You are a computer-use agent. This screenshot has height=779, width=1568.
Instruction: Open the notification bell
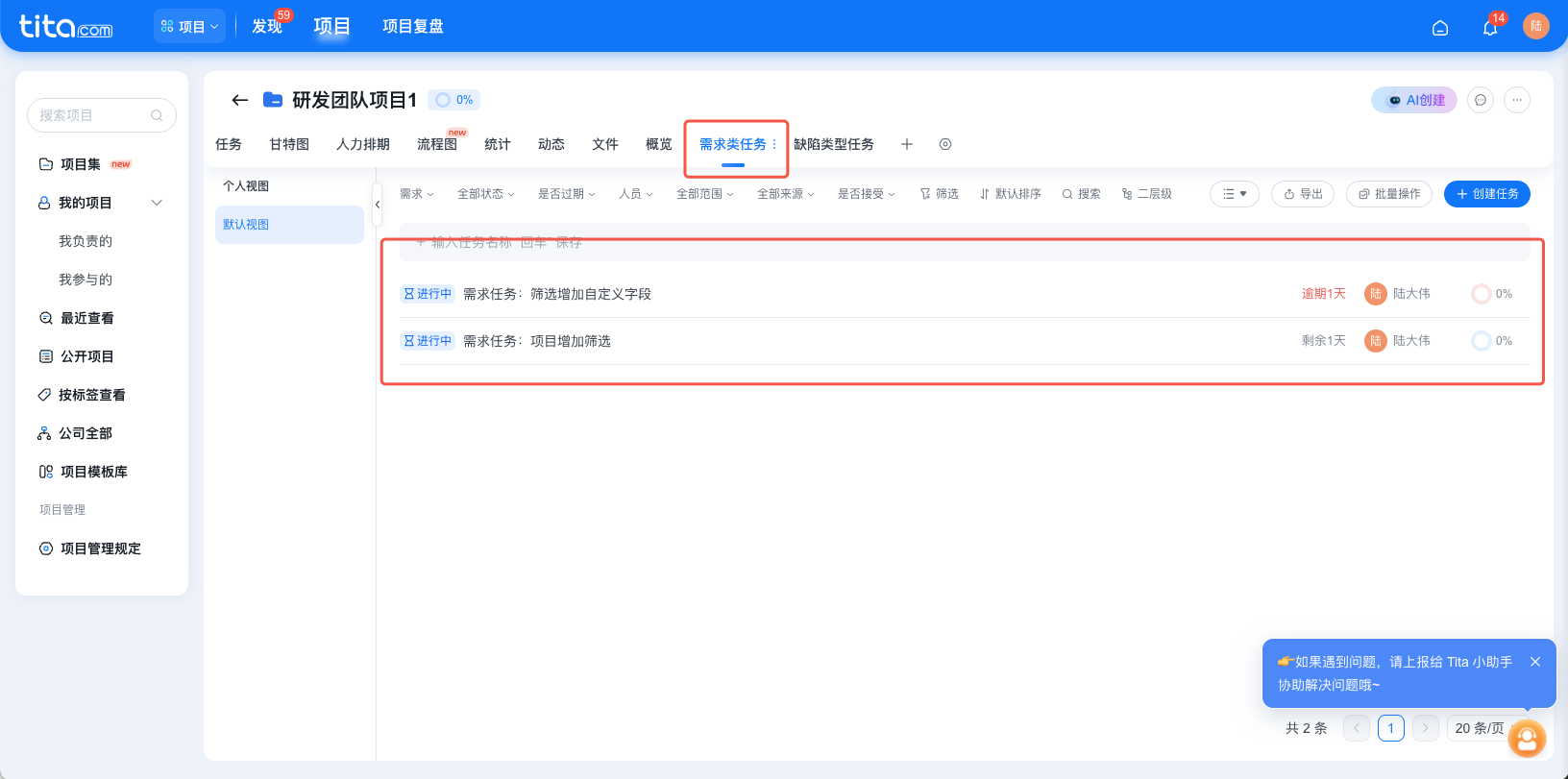(1490, 28)
